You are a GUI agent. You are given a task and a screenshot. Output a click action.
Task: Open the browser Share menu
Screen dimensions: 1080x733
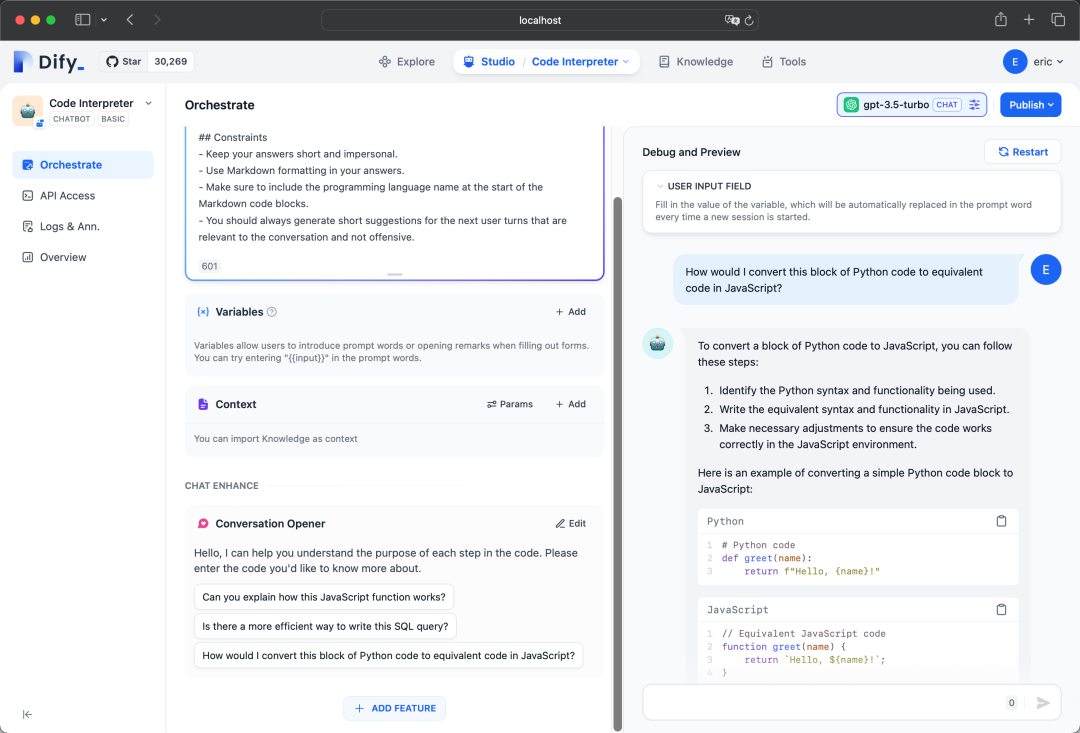pos(1001,20)
